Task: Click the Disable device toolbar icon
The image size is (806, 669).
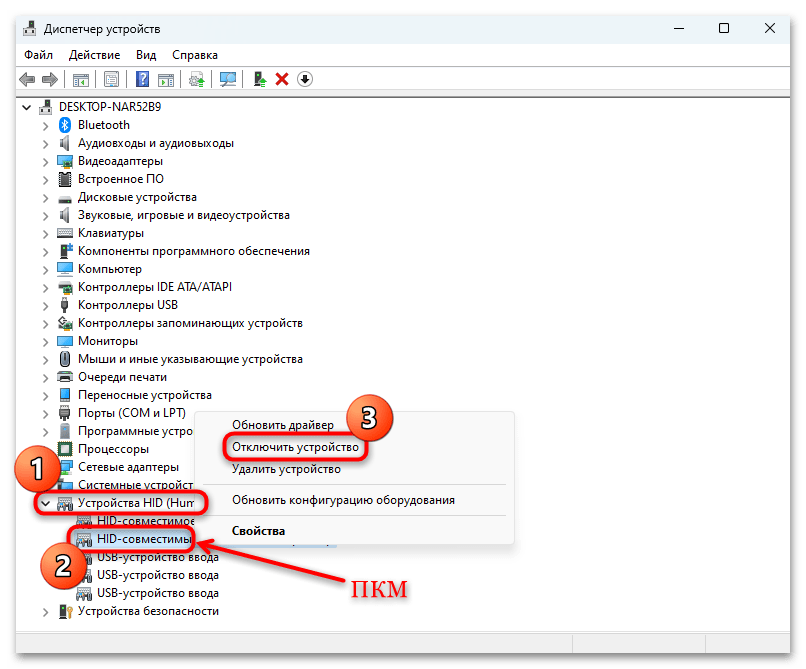Action: click(303, 79)
